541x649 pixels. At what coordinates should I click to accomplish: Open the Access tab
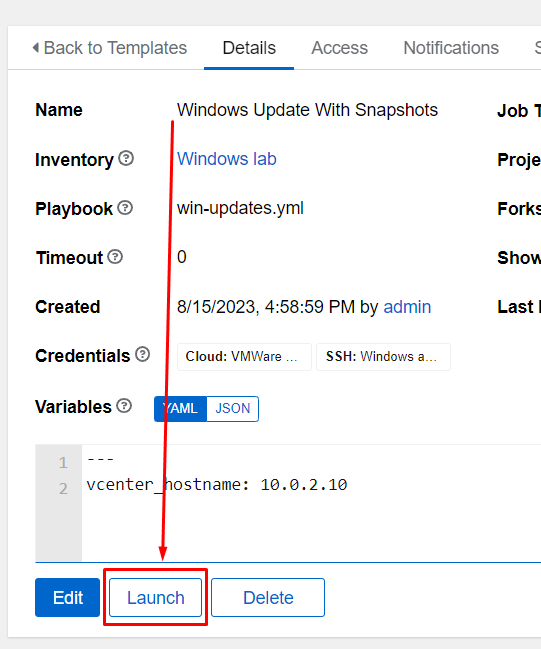click(339, 48)
